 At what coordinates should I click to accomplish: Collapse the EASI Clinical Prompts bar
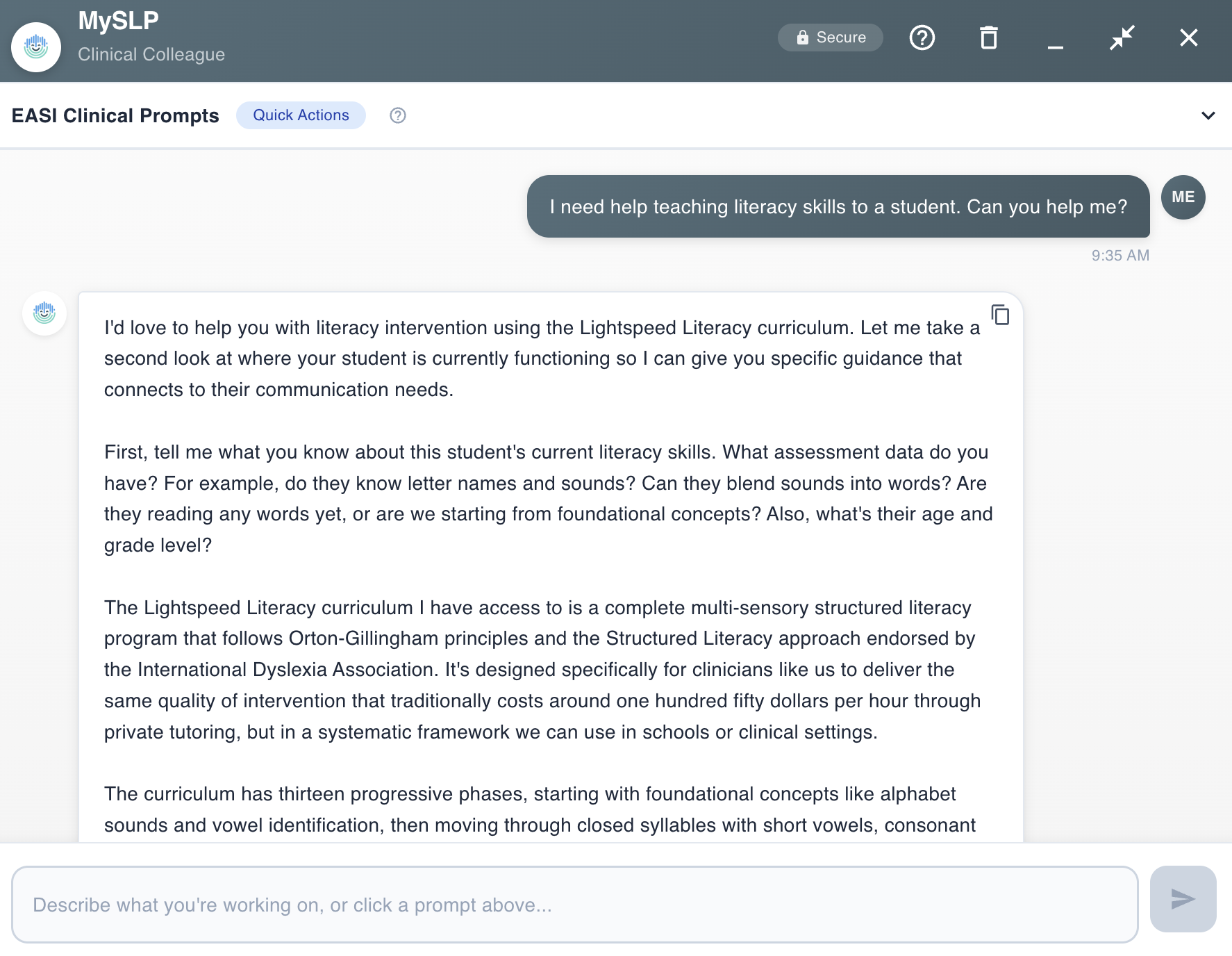pos(1208,116)
